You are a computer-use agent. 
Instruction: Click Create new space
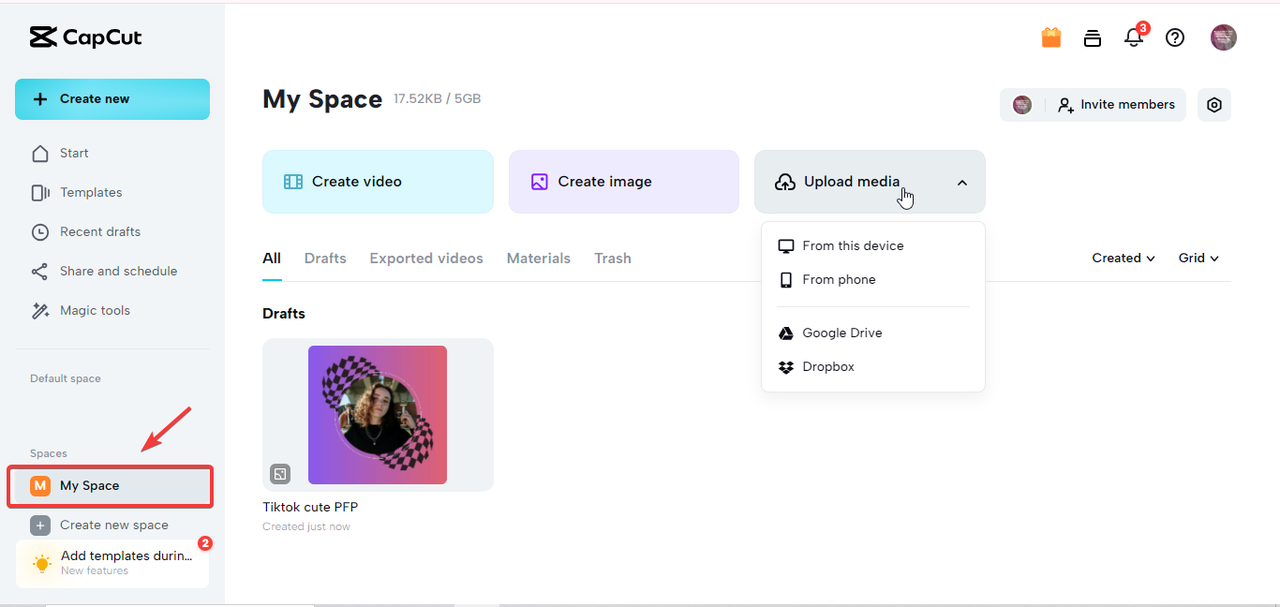coord(112,525)
